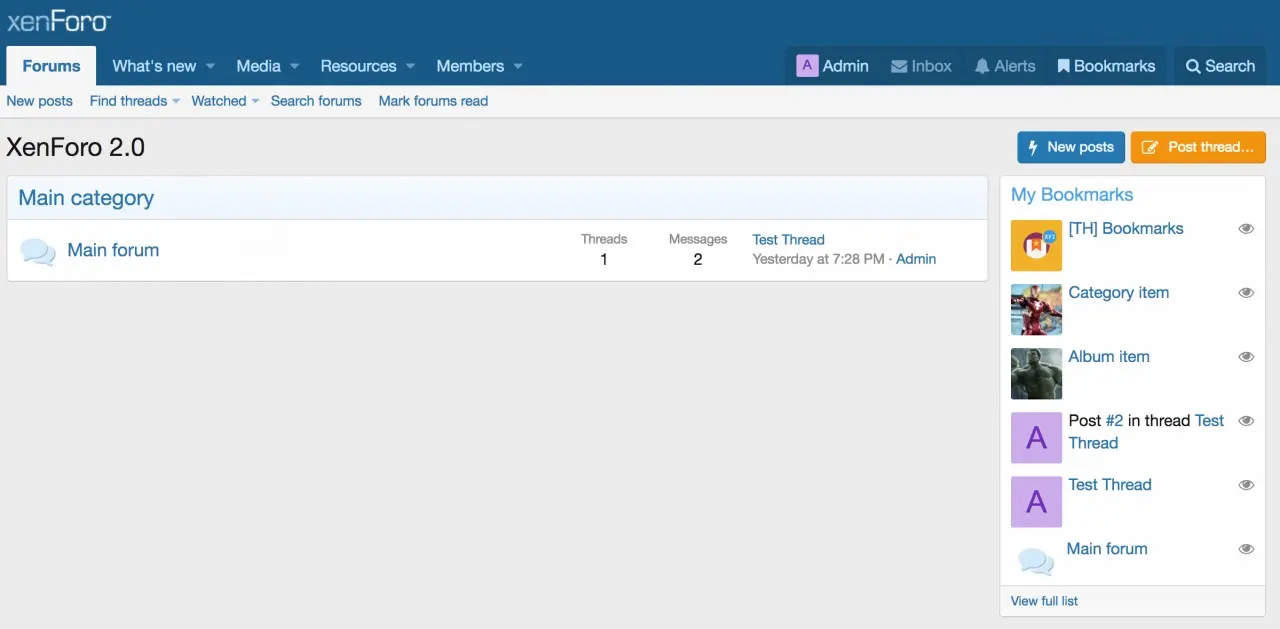This screenshot has width=1280, height=629.
Task: Click the Yesterday at 7:28 PM timestamp
Action: 818,259
